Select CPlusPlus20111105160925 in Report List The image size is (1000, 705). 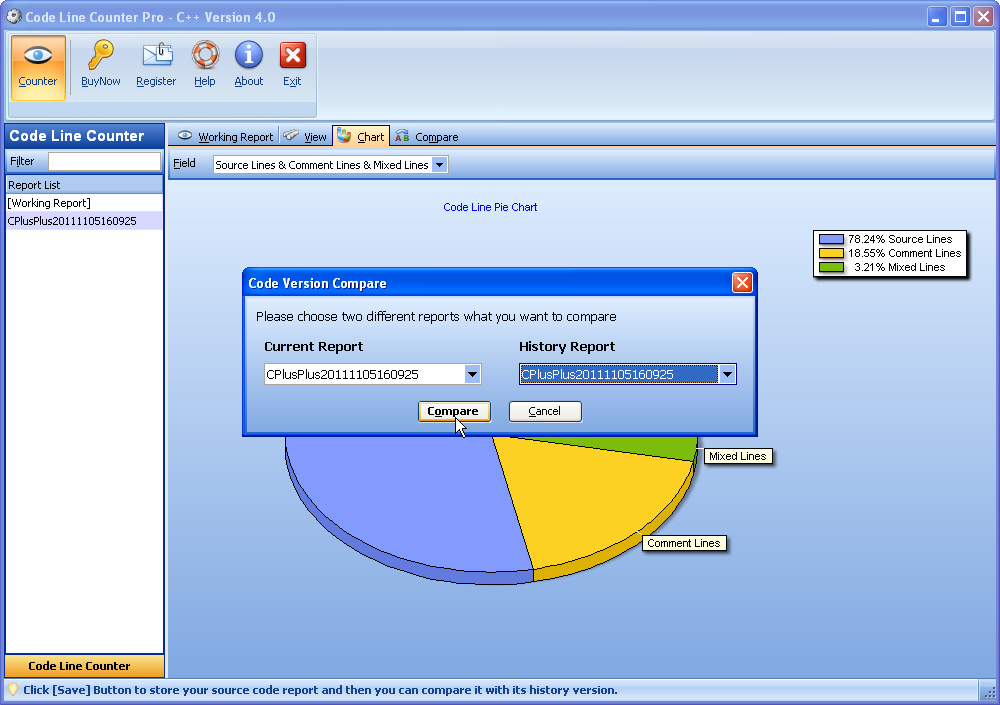(x=84, y=221)
